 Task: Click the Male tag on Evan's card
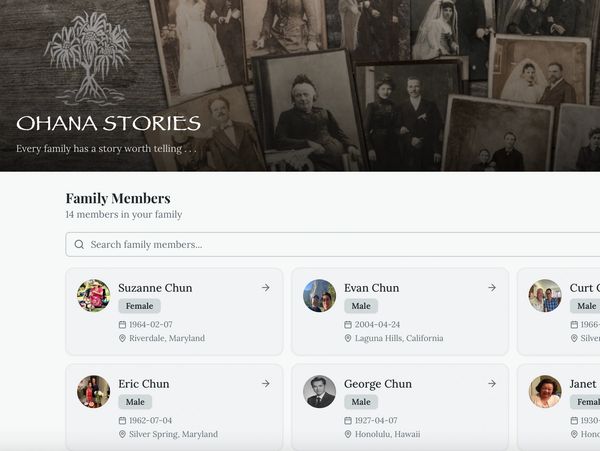point(361,306)
